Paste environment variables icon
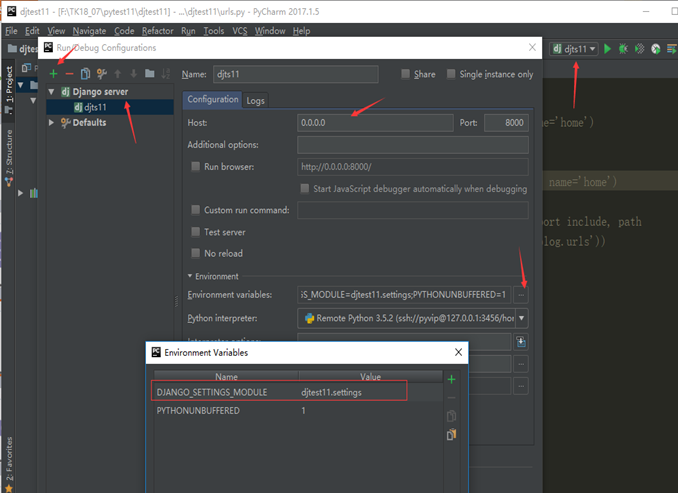680x495 pixels. (x=451, y=435)
